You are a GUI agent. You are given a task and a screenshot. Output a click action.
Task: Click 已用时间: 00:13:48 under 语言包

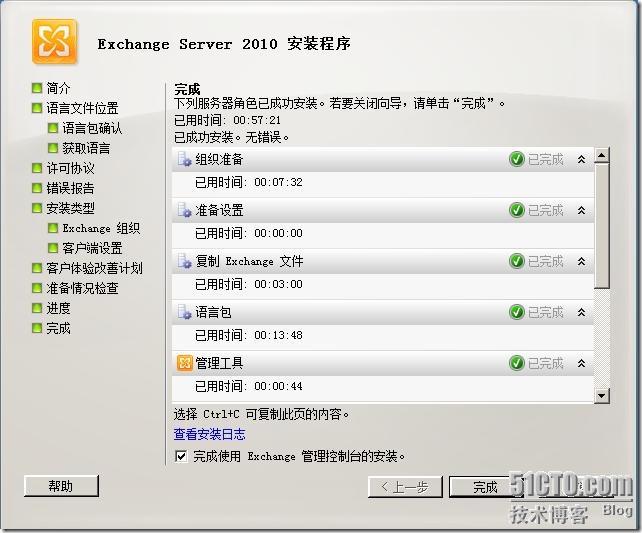(x=249, y=335)
